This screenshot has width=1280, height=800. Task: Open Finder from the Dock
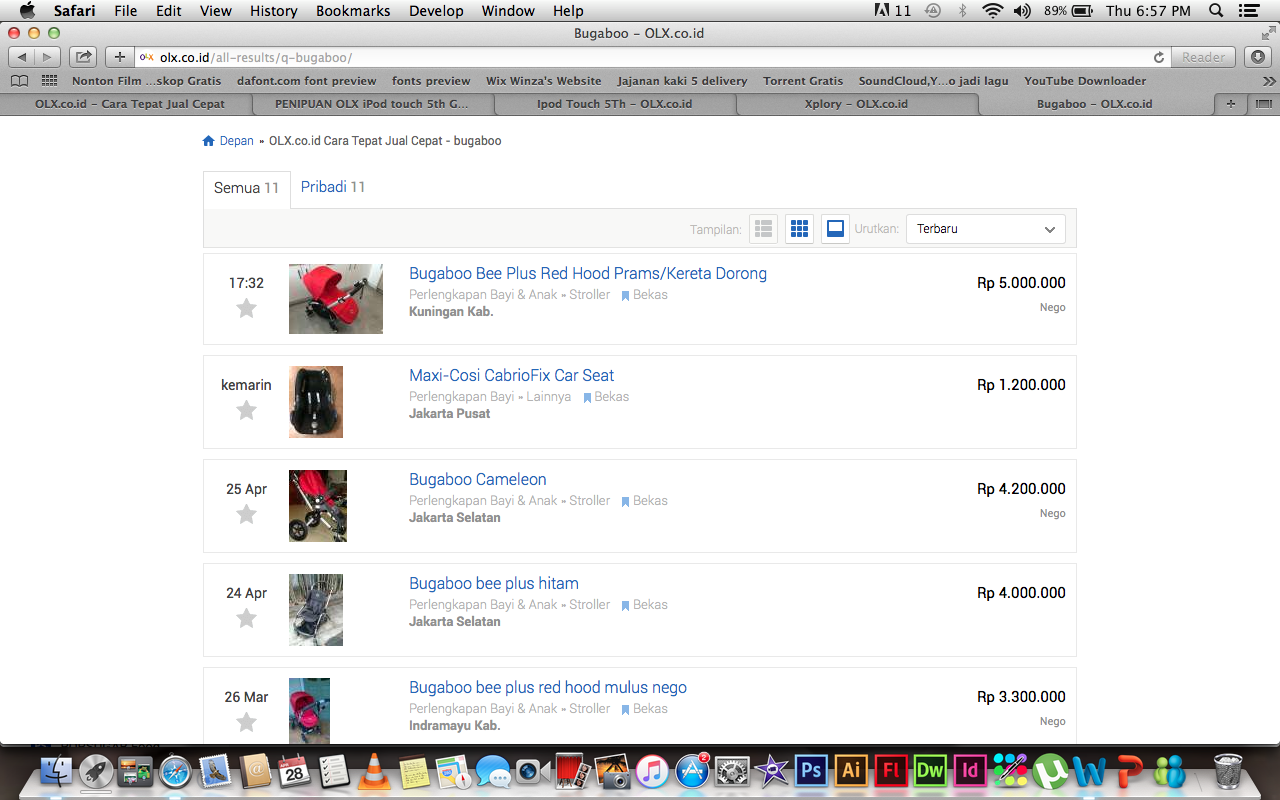57,771
